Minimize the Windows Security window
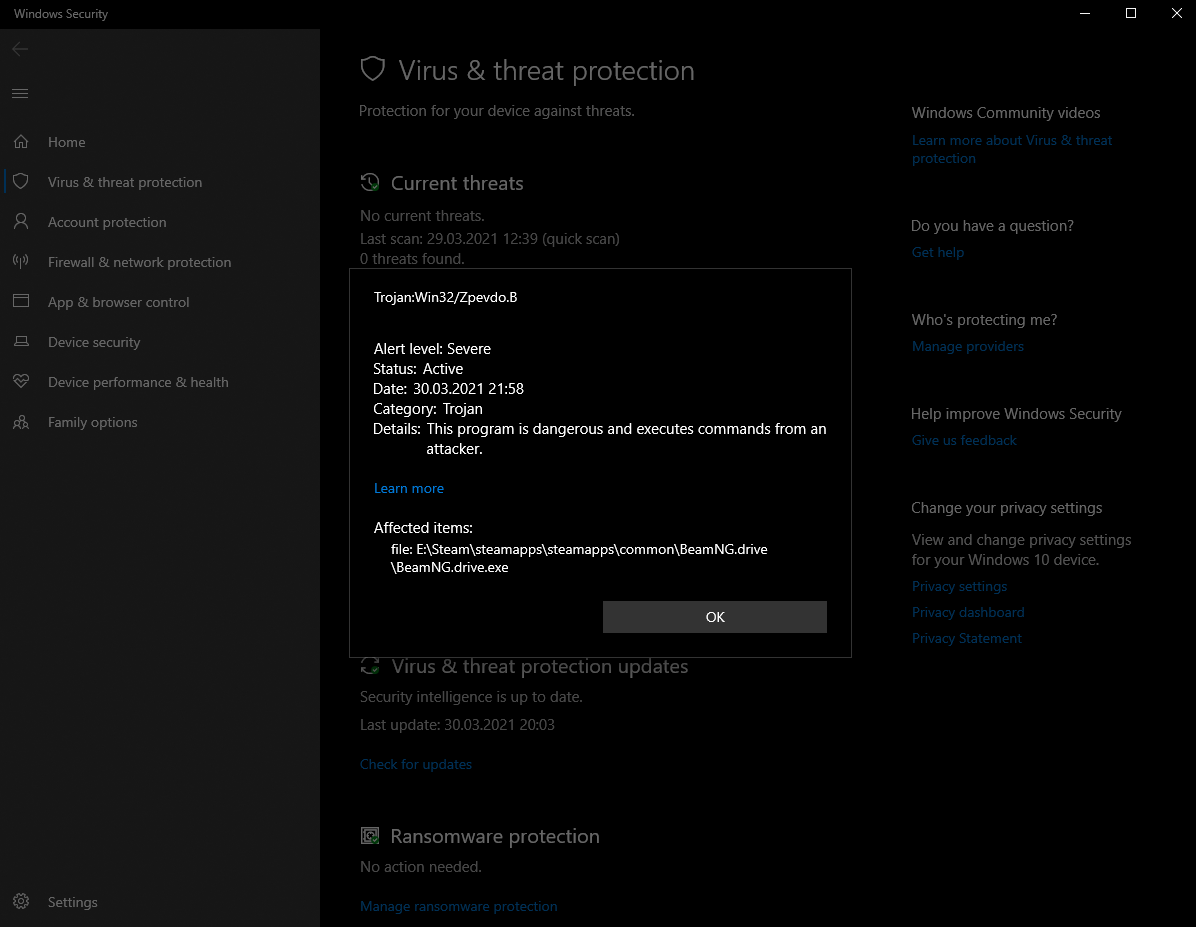The width and height of the screenshot is (1196, 927). tap(1085, 14)
